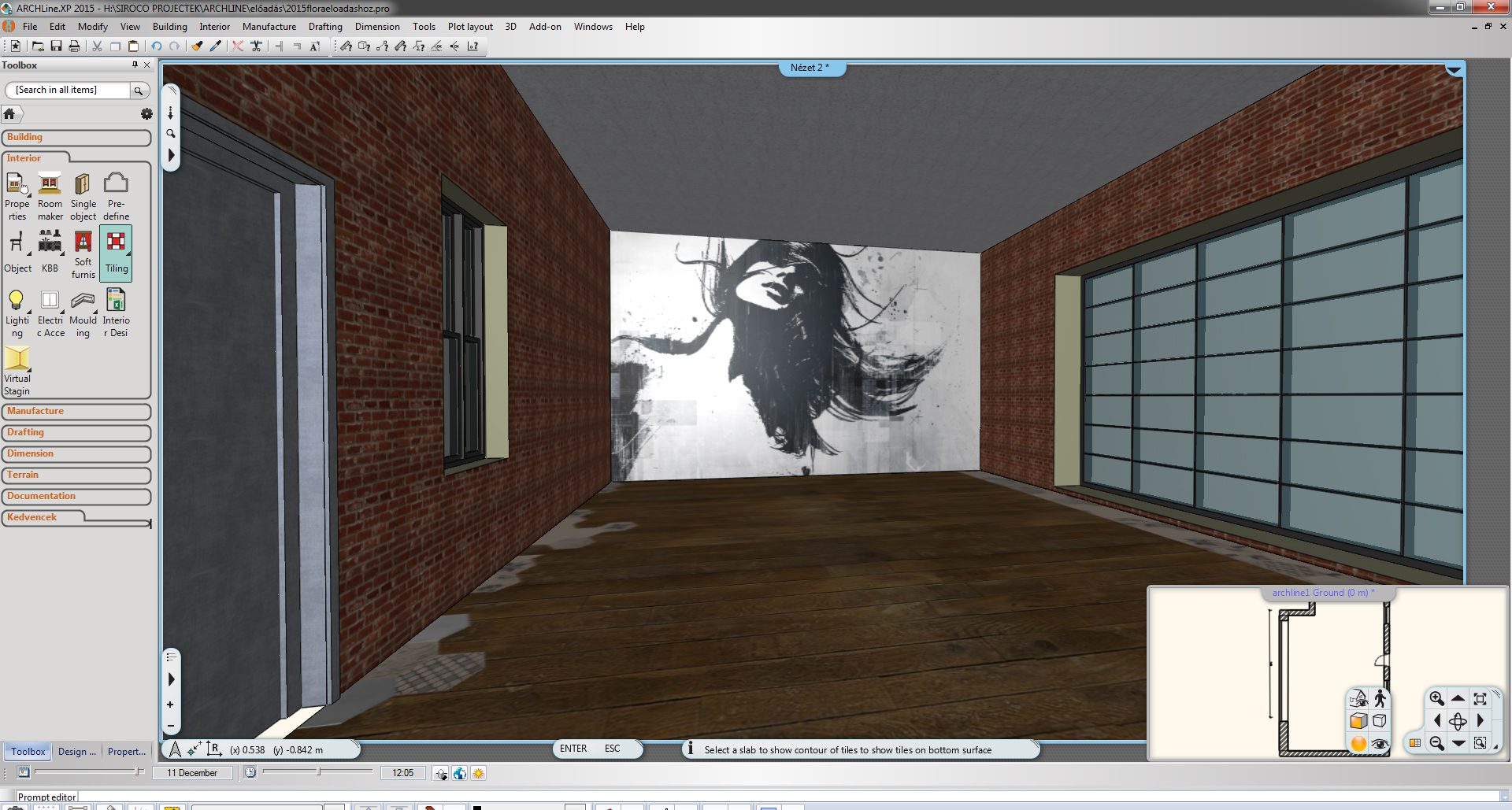Expand the Manufacture toolbox group

(x=76, y=412)
